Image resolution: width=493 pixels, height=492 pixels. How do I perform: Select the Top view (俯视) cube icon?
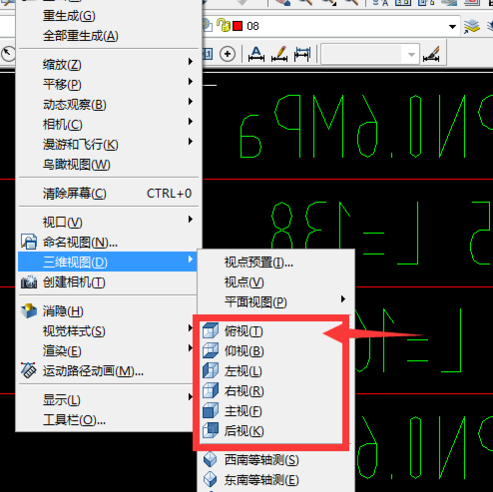pos(211,331)
